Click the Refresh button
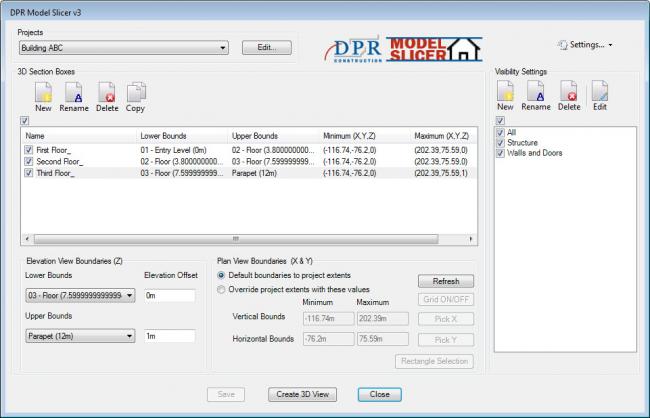This screenshot has width=650, height=418. point(445,281)
